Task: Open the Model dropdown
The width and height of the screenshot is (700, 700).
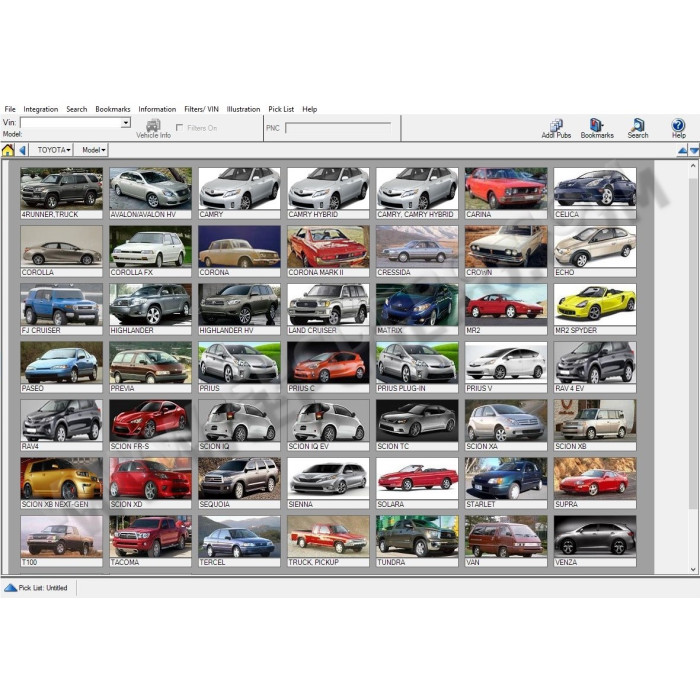Action: coord(93,150)
